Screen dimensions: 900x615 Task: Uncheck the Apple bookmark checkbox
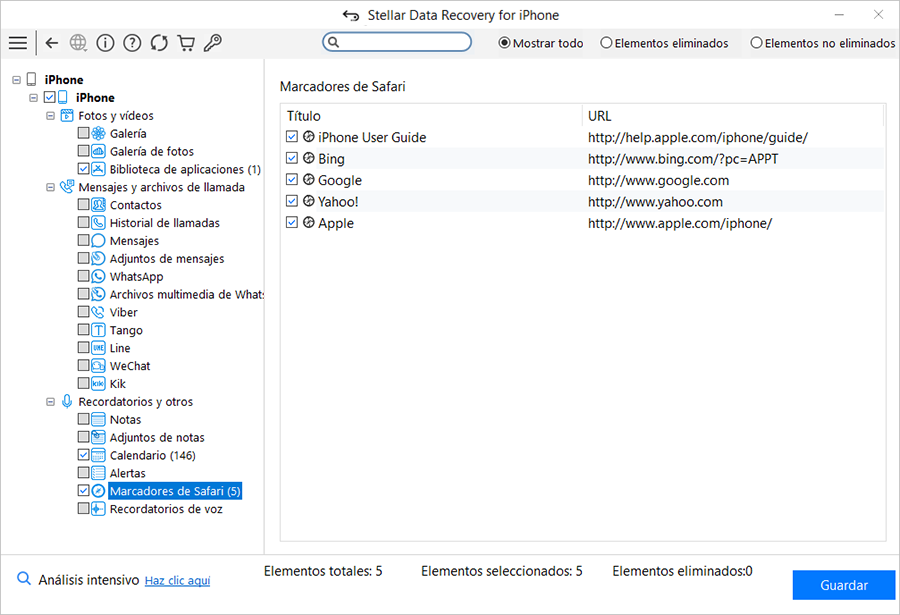(292, 222)
